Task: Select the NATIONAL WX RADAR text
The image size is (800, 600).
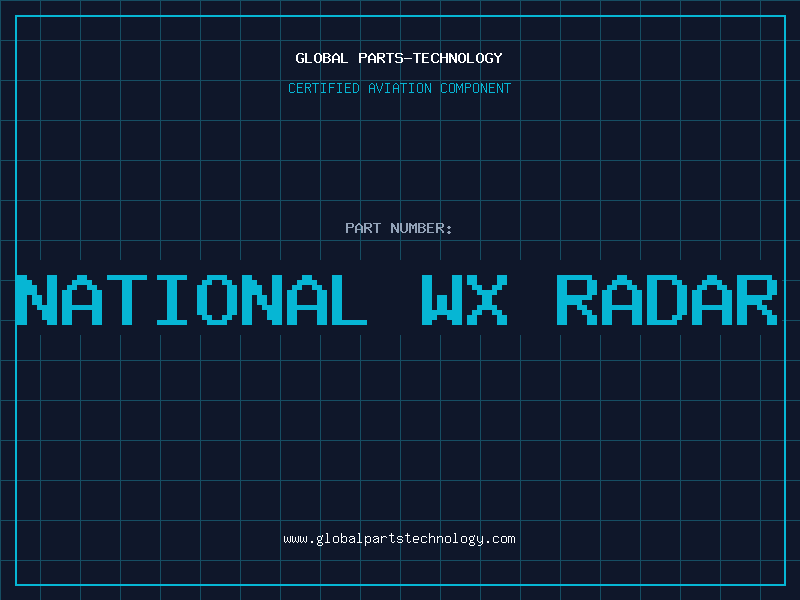Action: 397,299
